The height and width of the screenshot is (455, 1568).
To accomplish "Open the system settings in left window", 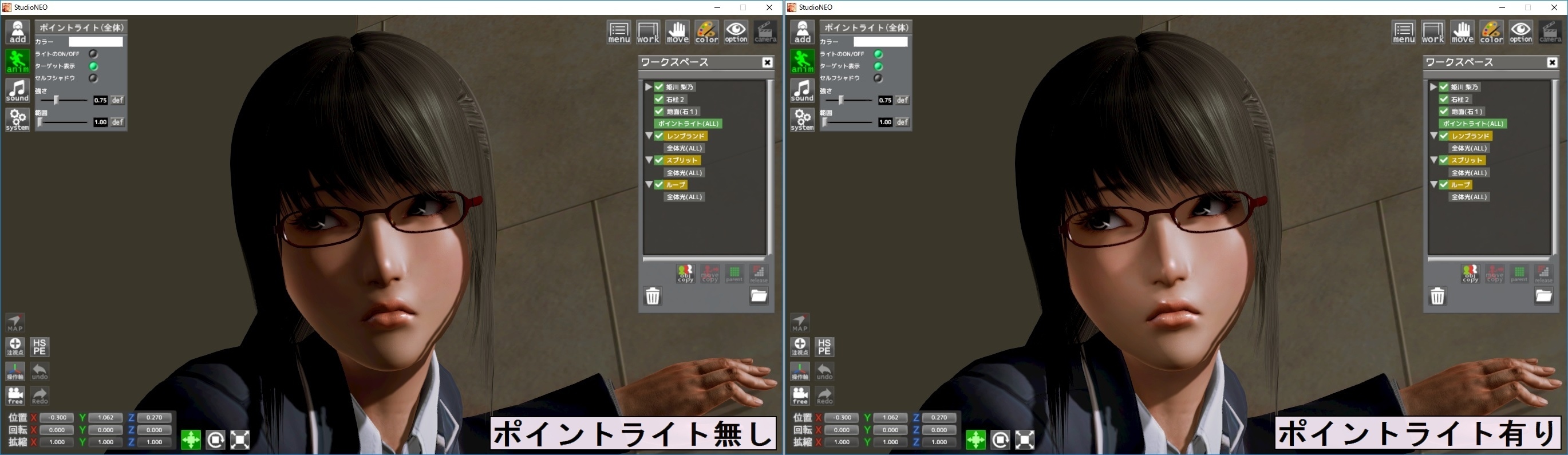I will pos(18,120).
